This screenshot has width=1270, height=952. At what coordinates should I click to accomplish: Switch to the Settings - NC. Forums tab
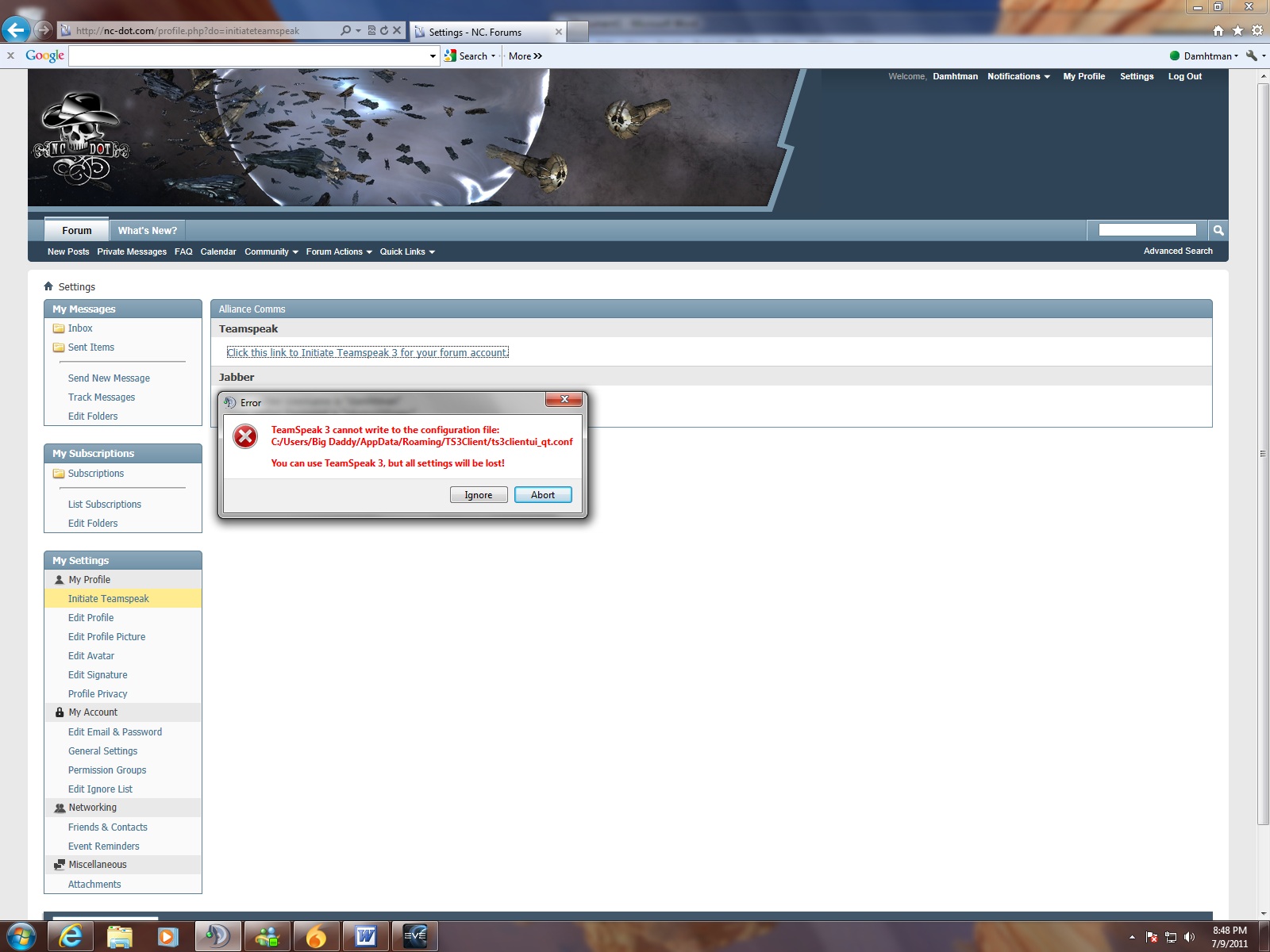click(489, 32)
